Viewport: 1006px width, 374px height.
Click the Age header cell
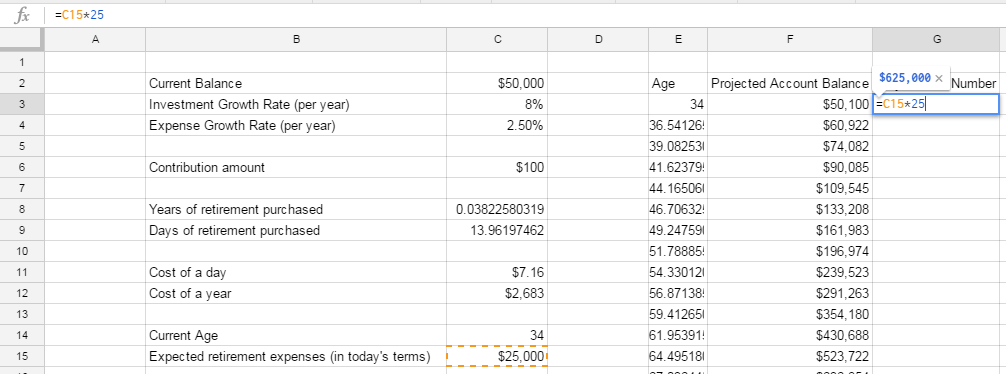[x=678, y=83]
